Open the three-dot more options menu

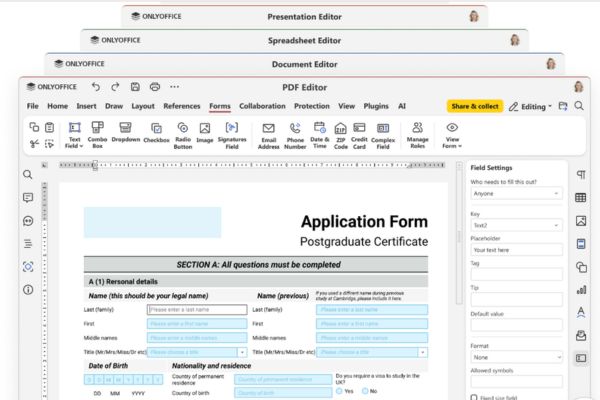(174, 87)
